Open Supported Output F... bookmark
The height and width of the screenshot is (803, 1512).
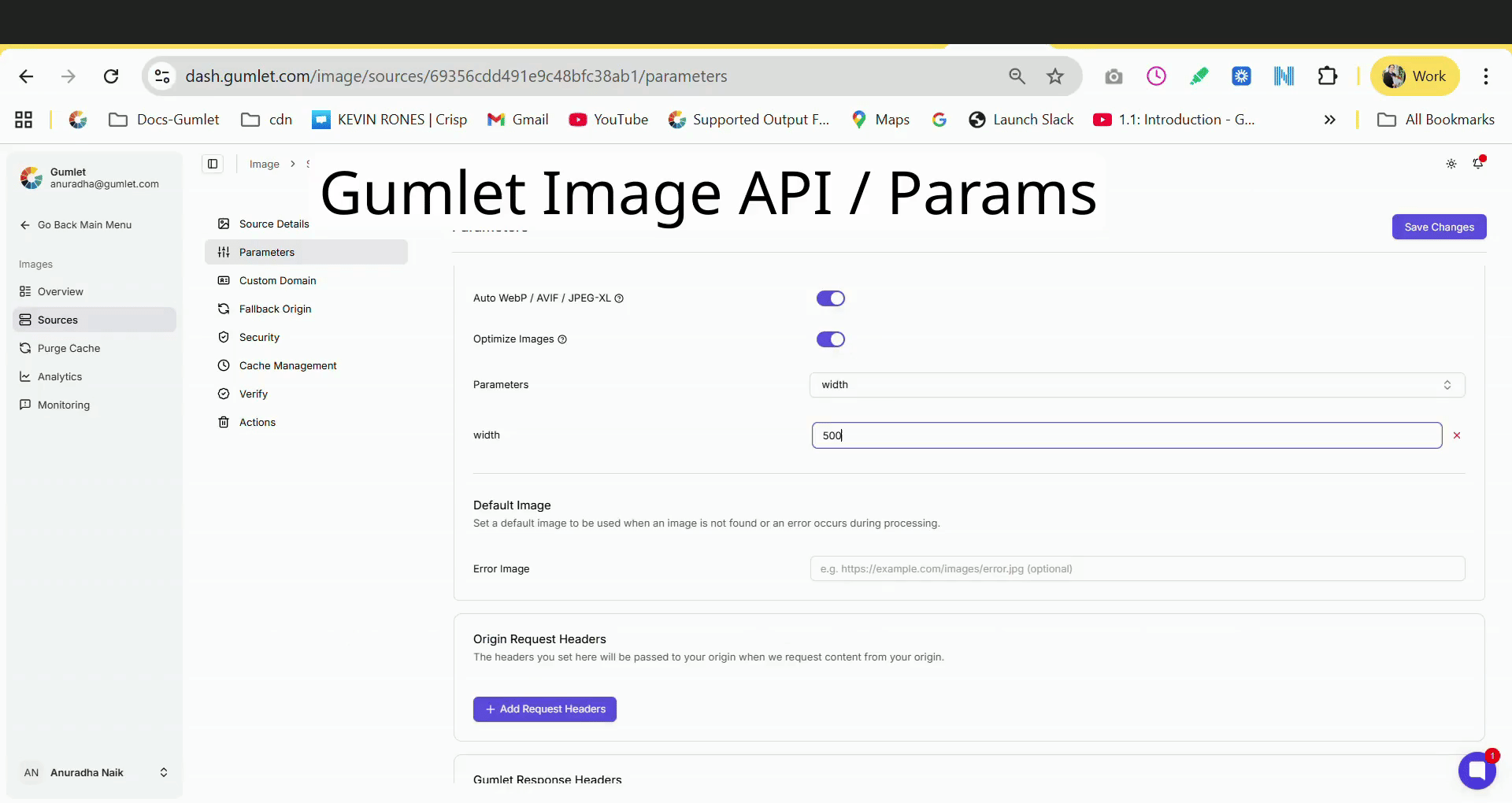tap(749, 120)
